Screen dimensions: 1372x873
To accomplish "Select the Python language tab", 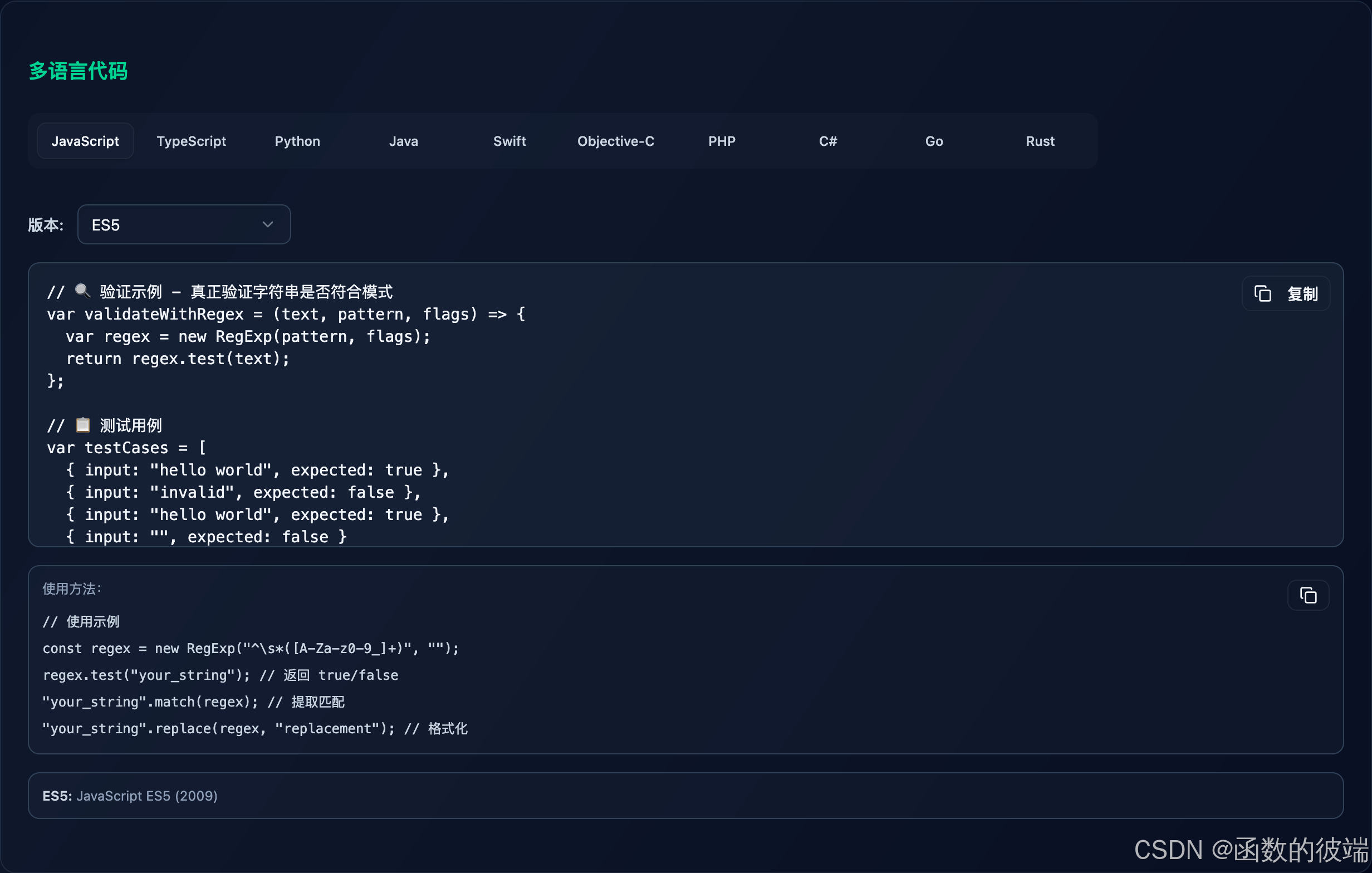I will [x=297, y=141].
